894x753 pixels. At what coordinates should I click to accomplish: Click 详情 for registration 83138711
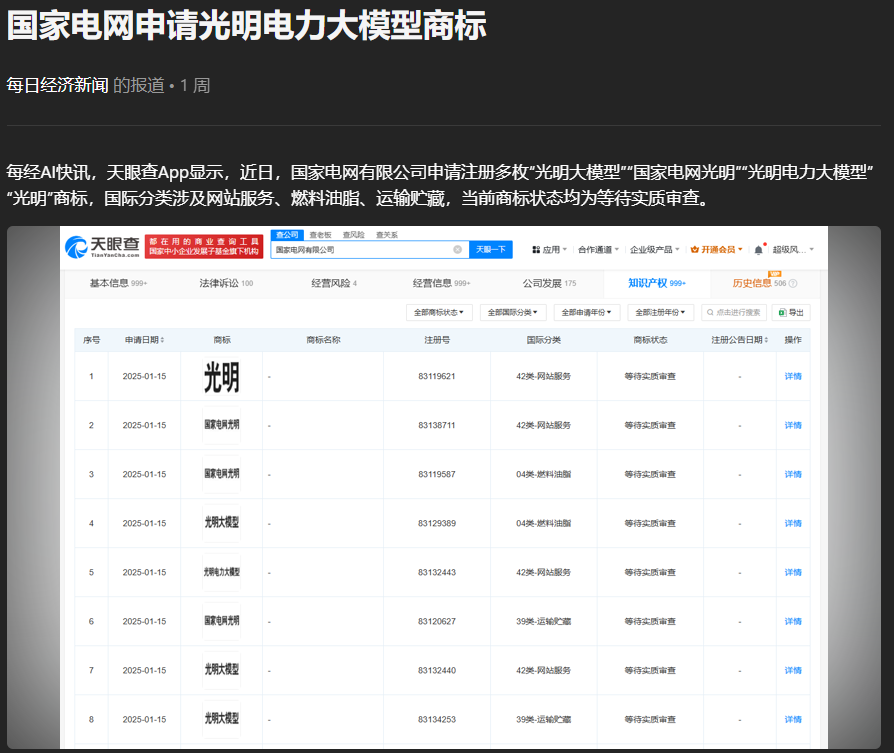793,425
